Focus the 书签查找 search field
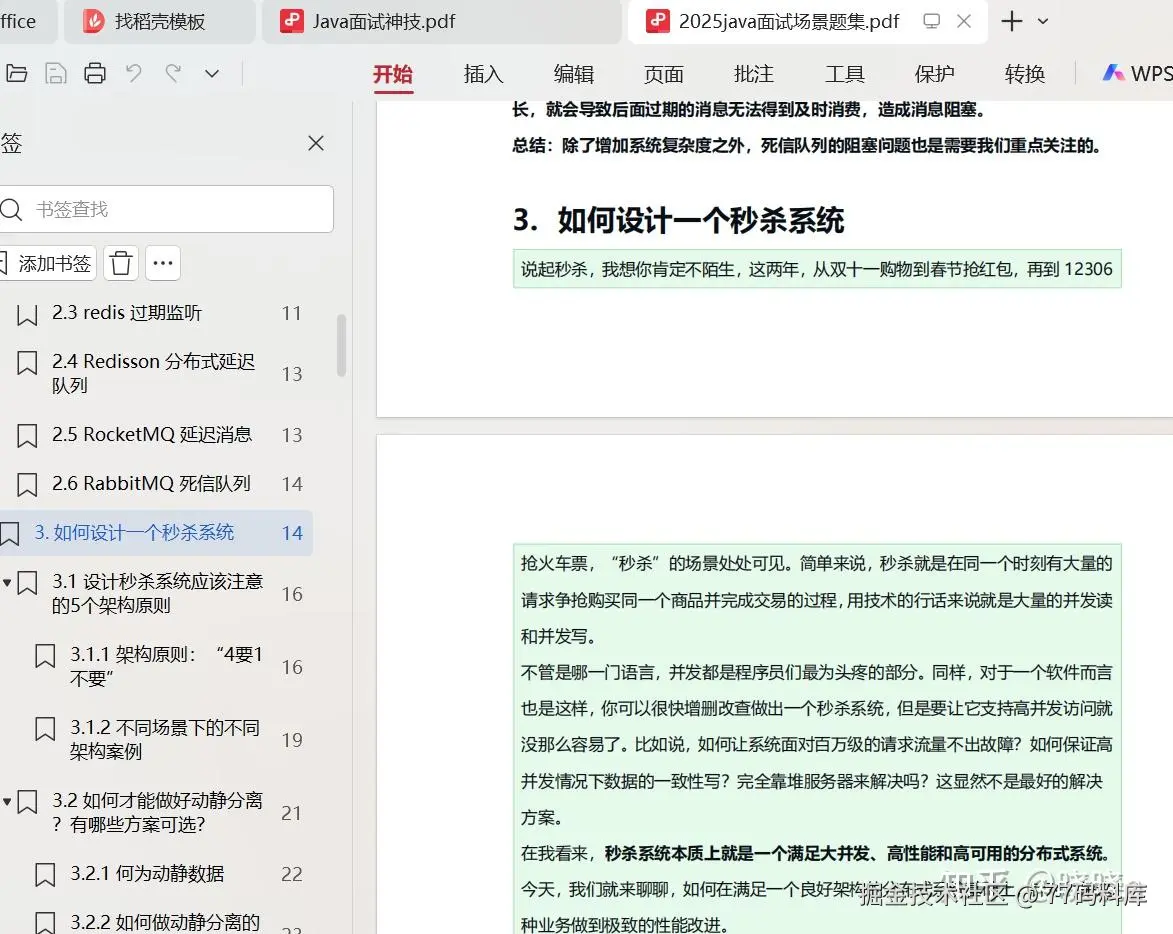 166,209
